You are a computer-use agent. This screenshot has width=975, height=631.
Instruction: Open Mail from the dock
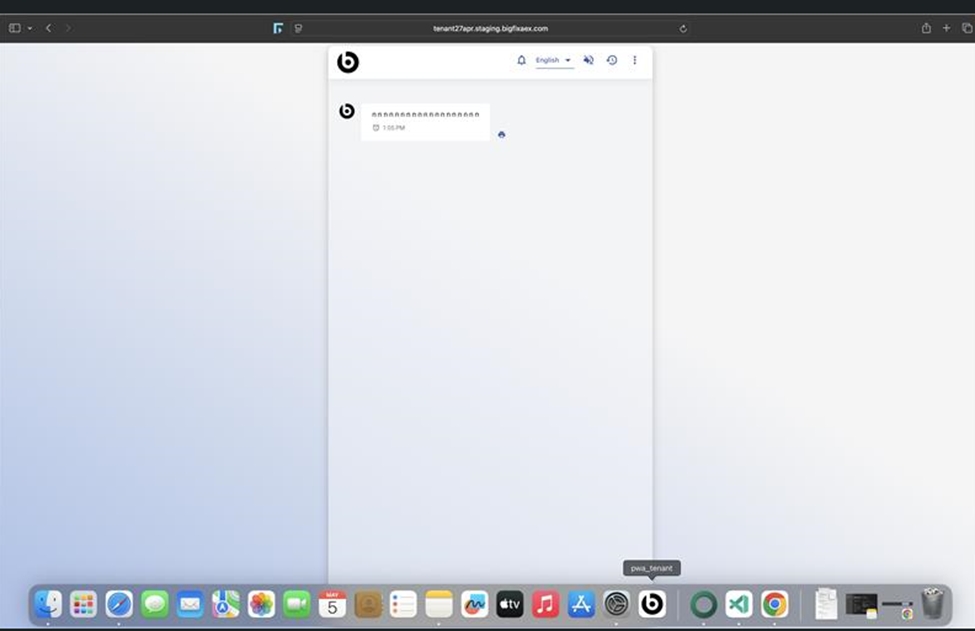[190, 604]
